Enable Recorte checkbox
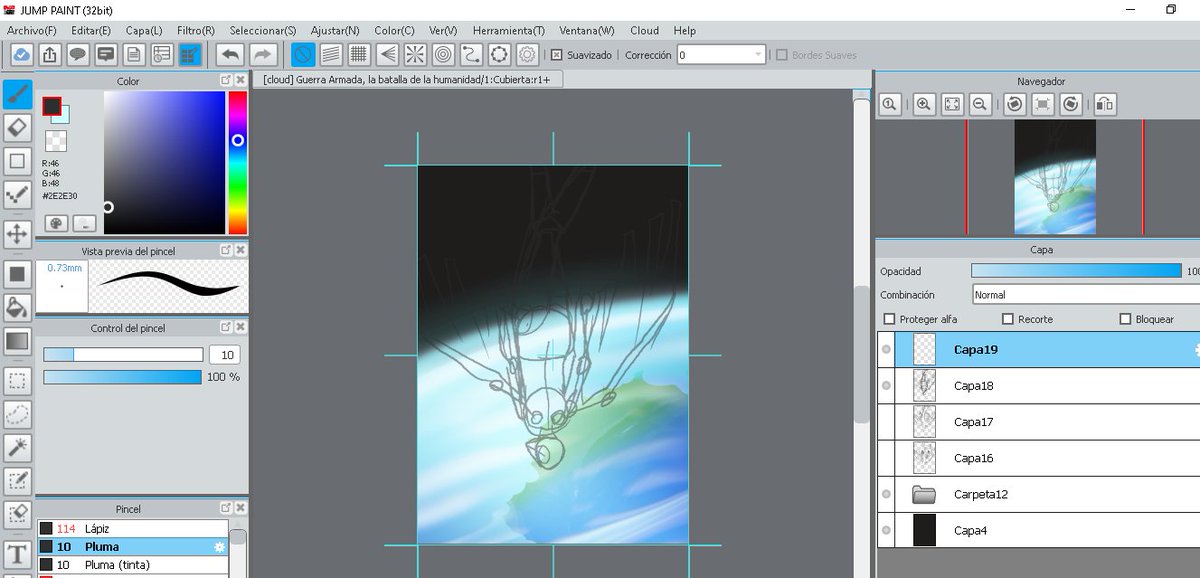Viewport: 1200px width, 578px height. point(1007,319)
